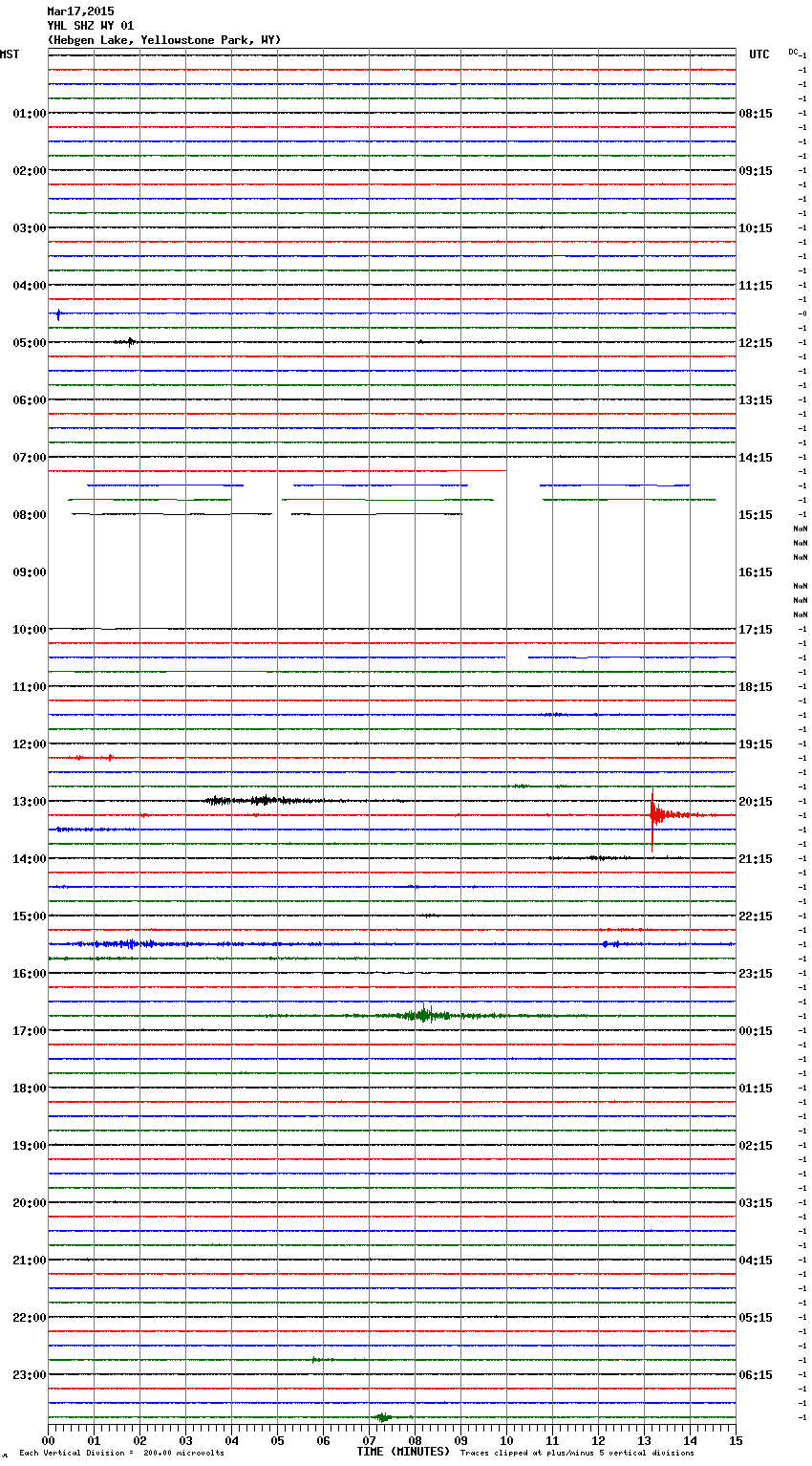The height and width of the screenshot is (1466, 812).
Task: Click the '21:00' MST hour label
Action: click(29, 1261)
